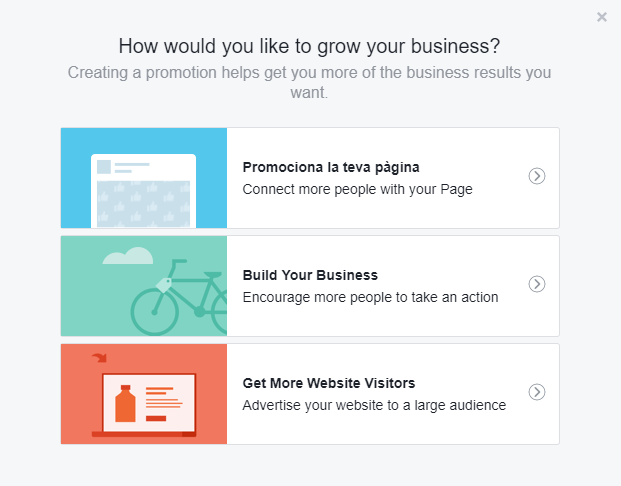Click the cloud icon above the bicycle
621x486 pixels.
(127, 256)
